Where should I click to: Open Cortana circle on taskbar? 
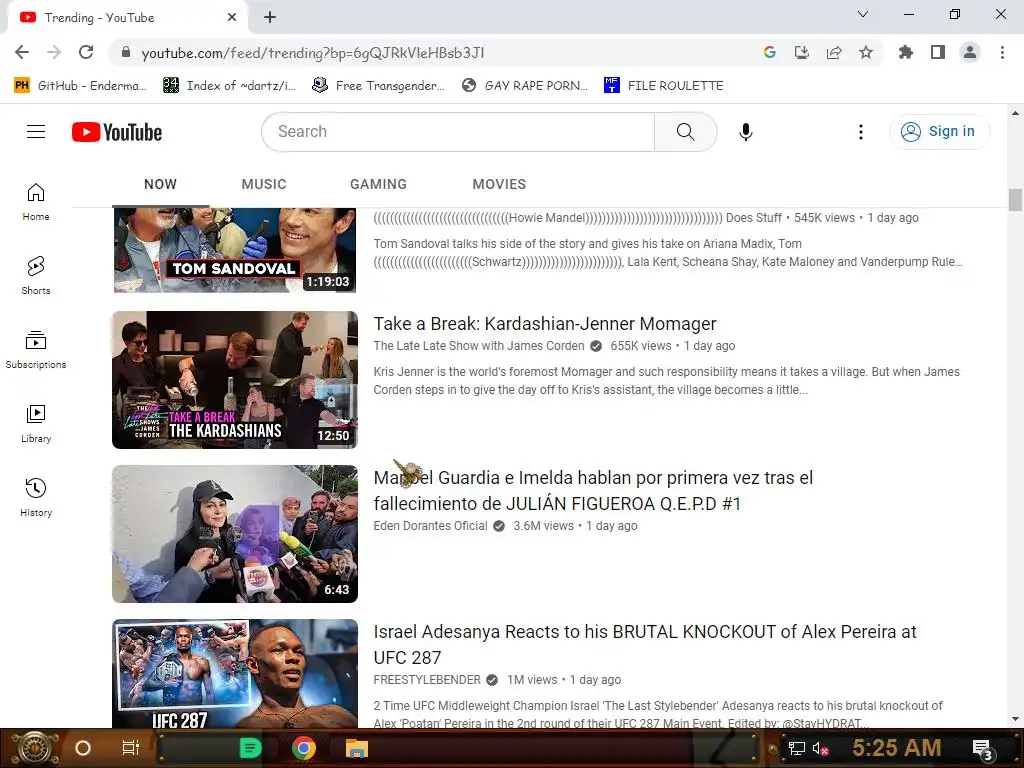(83, 748)
